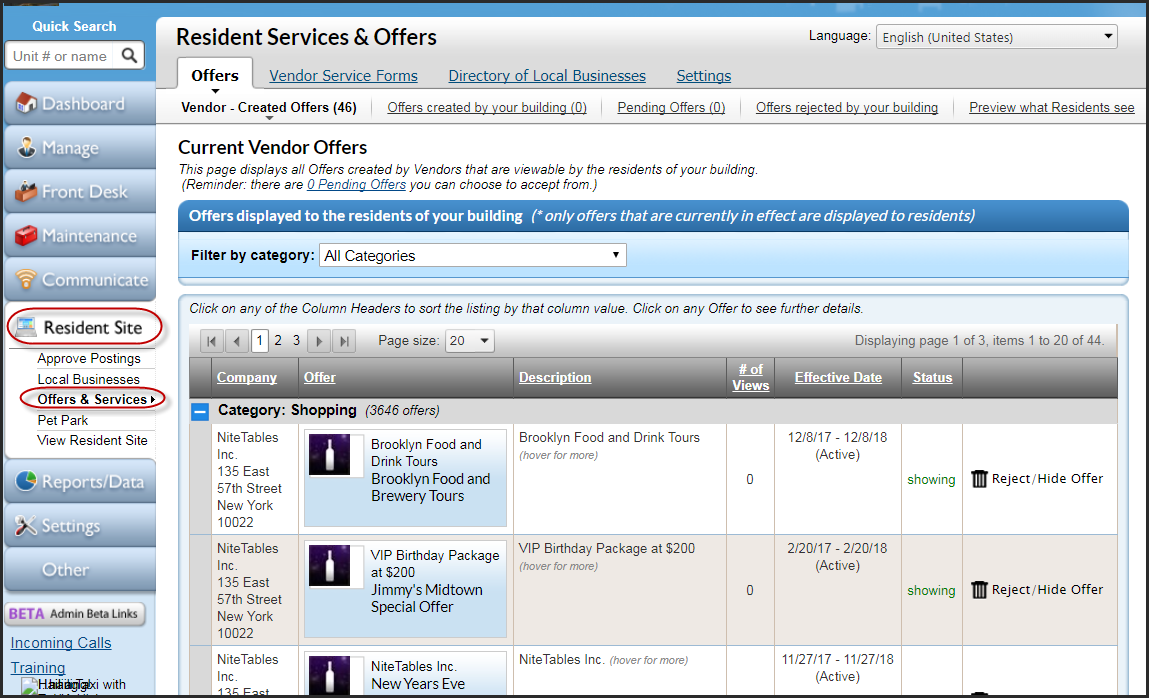Switch to the Offers tab
Image resolution: width=1149 pixels, height=698 pixels.
point(215,75)
